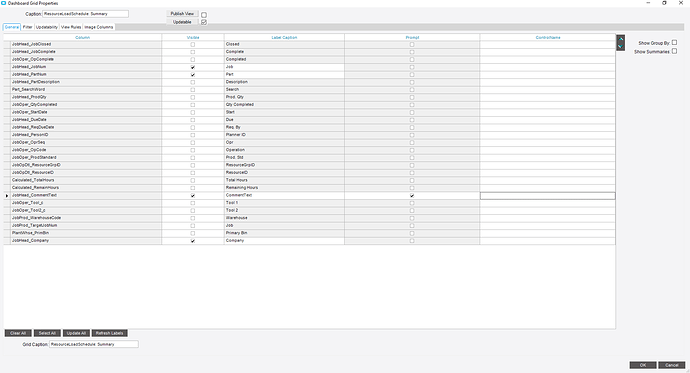The width and height of the screenshot is (690, 373).
Task: Select ControlName cell for JobHead_CommentText row
Action: coord(547,196)
